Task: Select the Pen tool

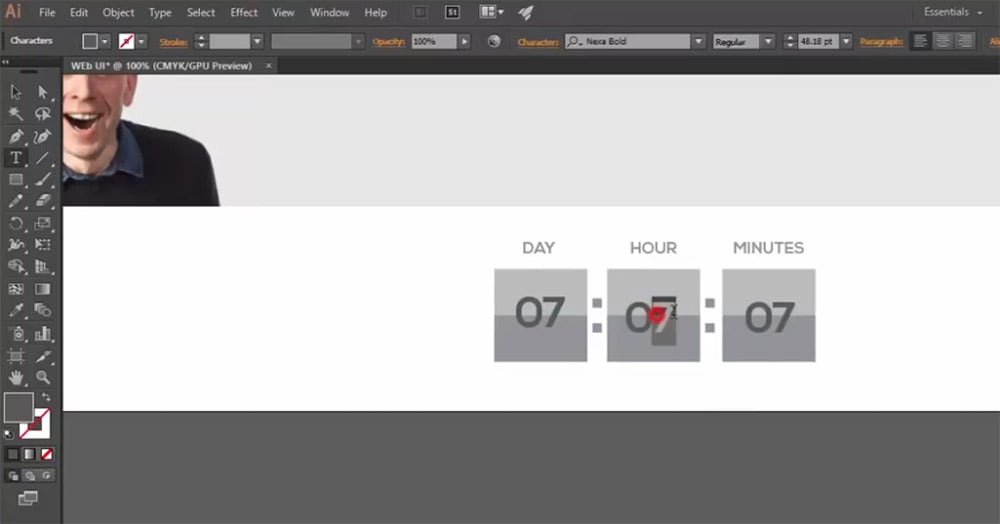Action: 16,136
